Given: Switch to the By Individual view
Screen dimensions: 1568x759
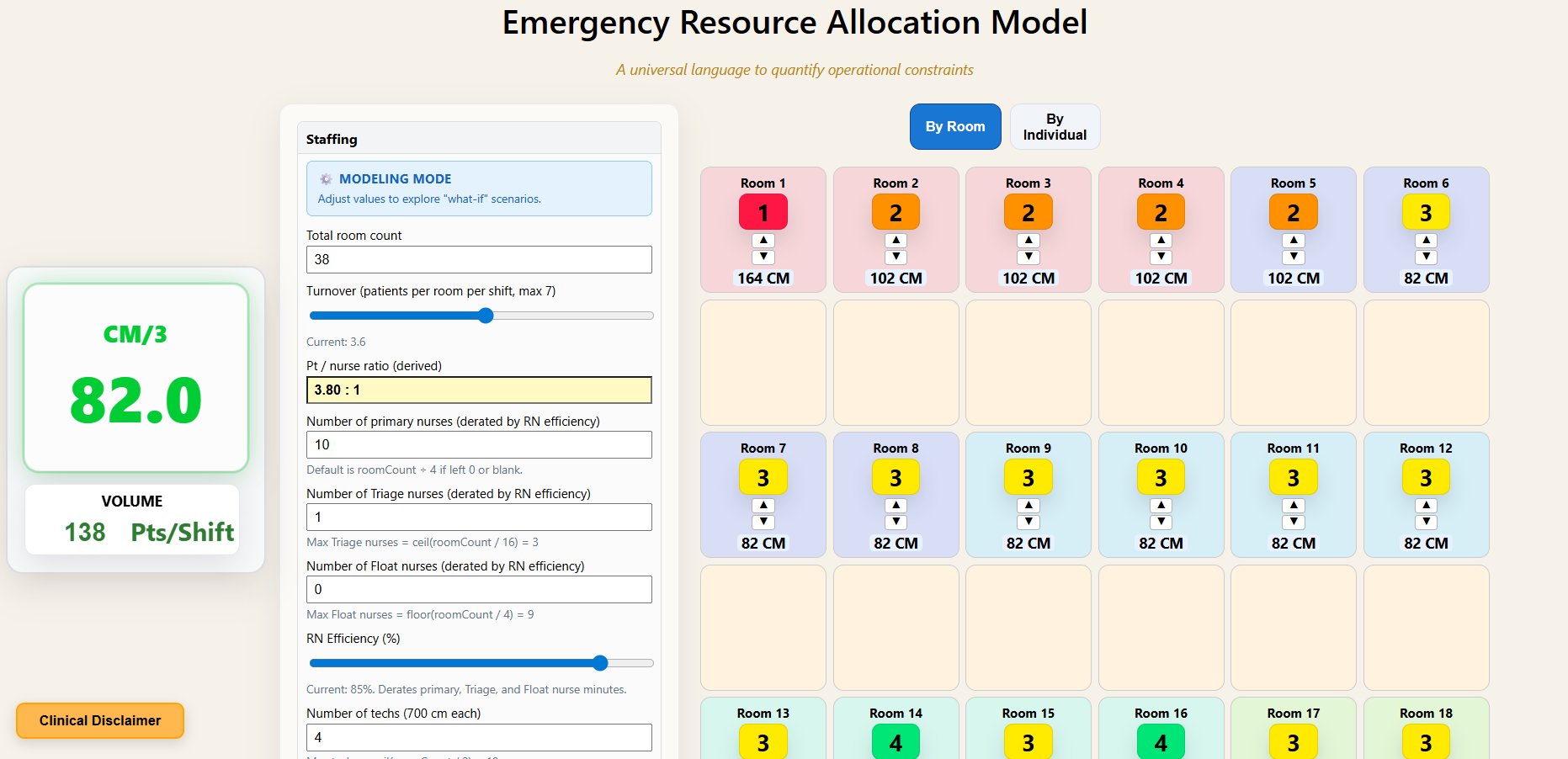Looking at the screenshot, I should tap(1055, 125).
